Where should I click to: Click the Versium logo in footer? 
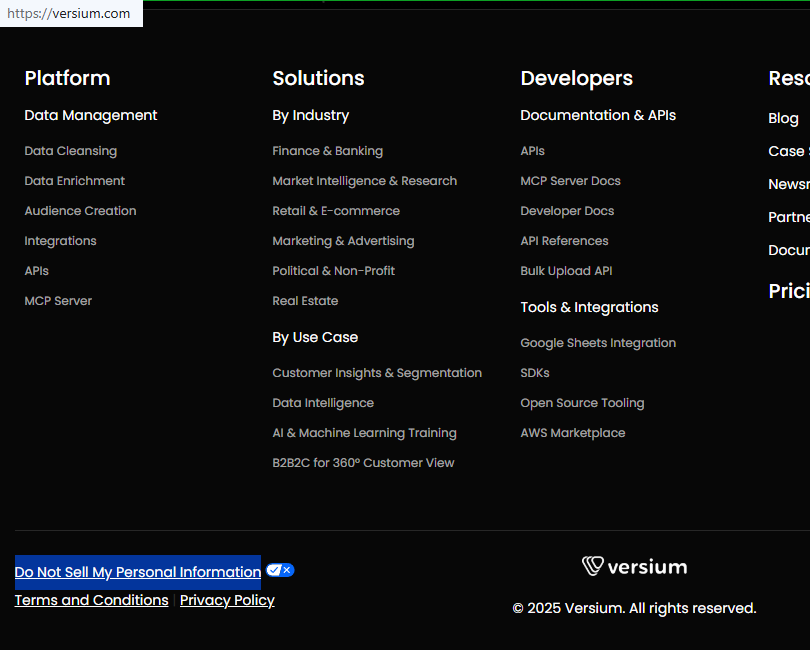(x=634, y=567)
